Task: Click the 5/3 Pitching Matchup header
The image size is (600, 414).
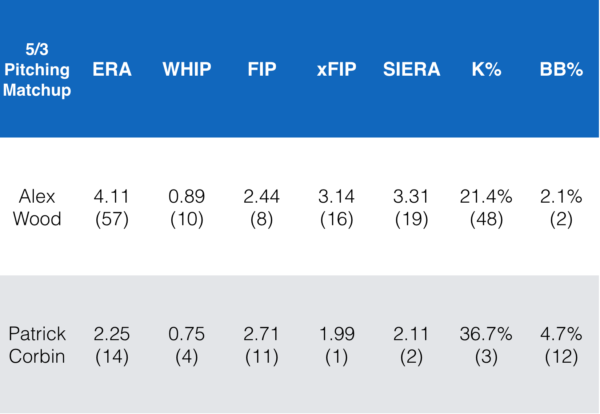Action: pos(39,69)
